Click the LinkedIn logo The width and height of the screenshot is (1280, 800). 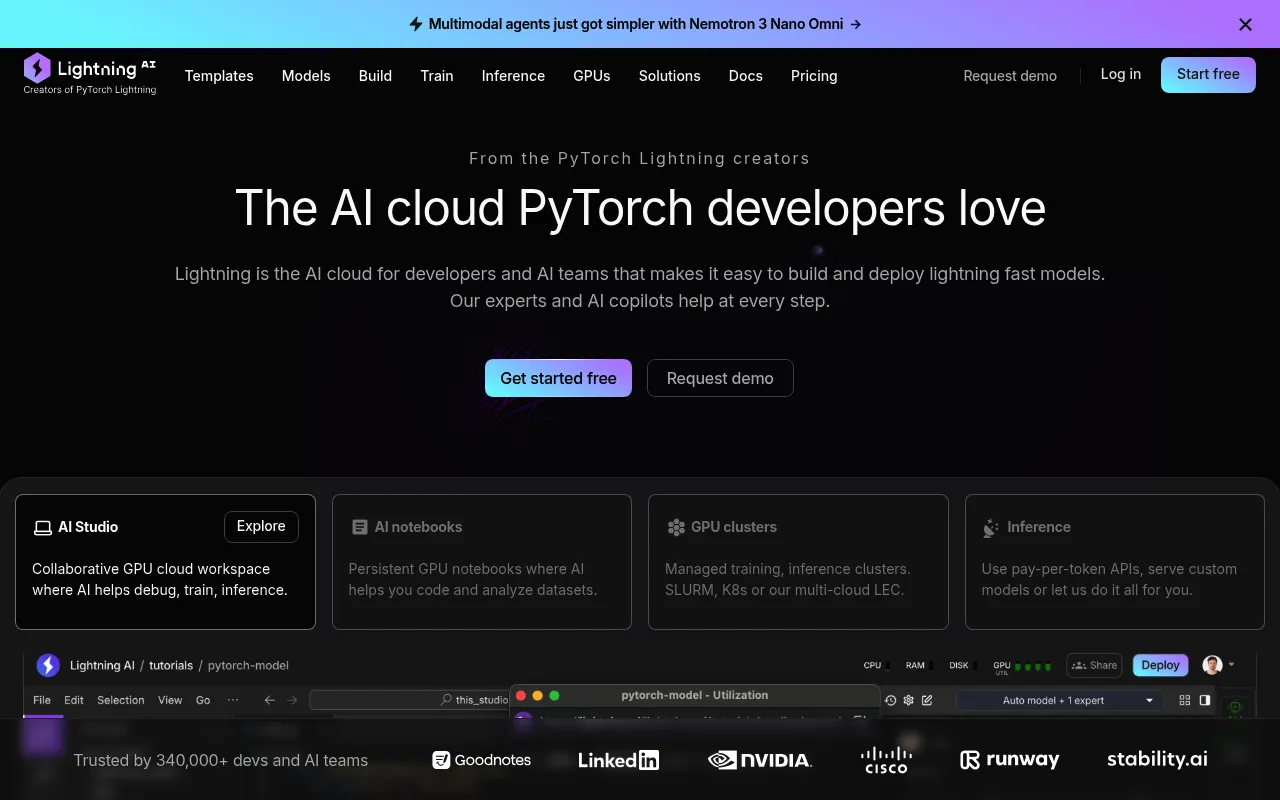tap(618, 760)
